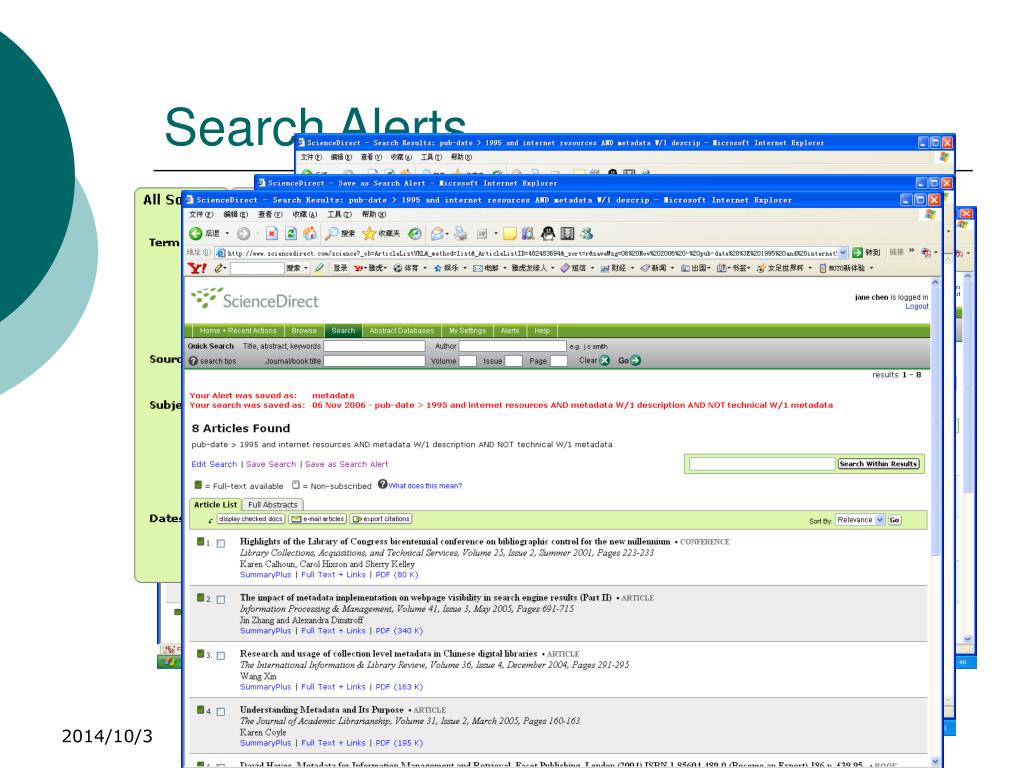This screenshot has width=1024, height=768.
Task: Open PDF (340 K) link for article 2
Action: (399, 631)
